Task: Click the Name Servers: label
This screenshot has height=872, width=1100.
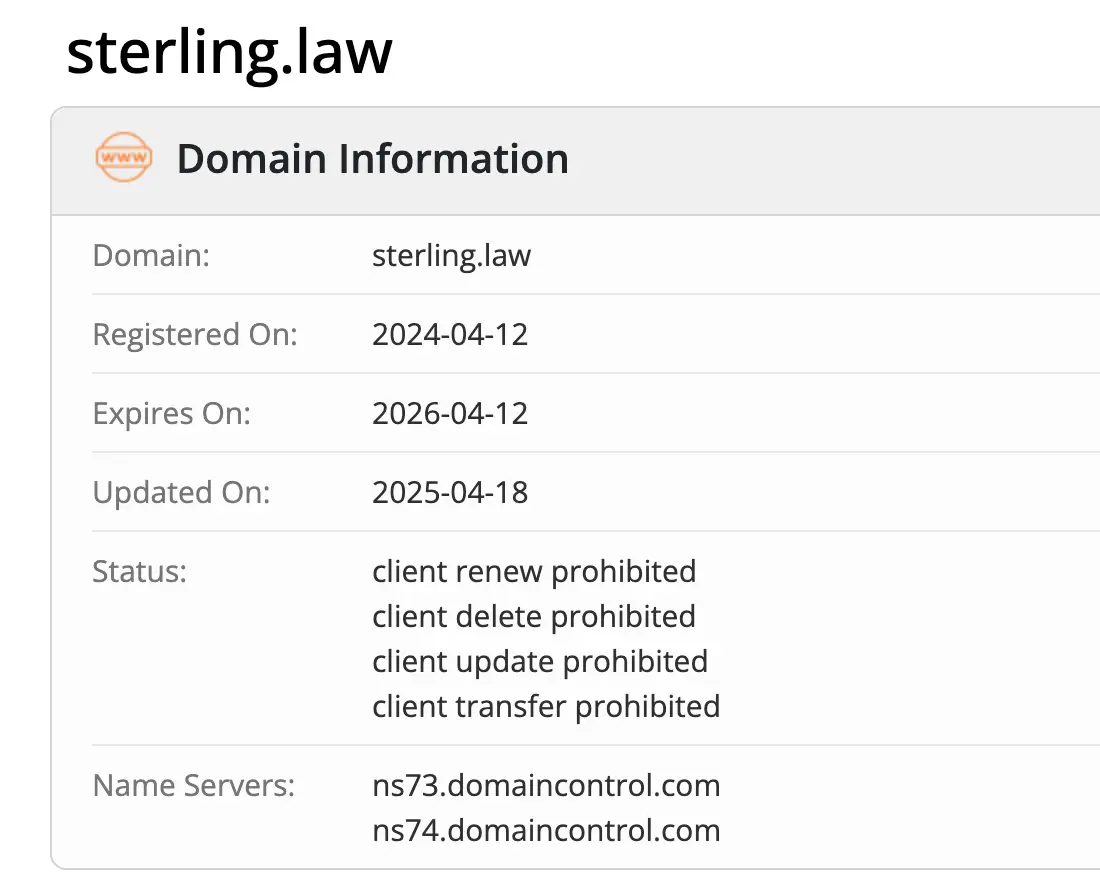Action: (194, 785)
